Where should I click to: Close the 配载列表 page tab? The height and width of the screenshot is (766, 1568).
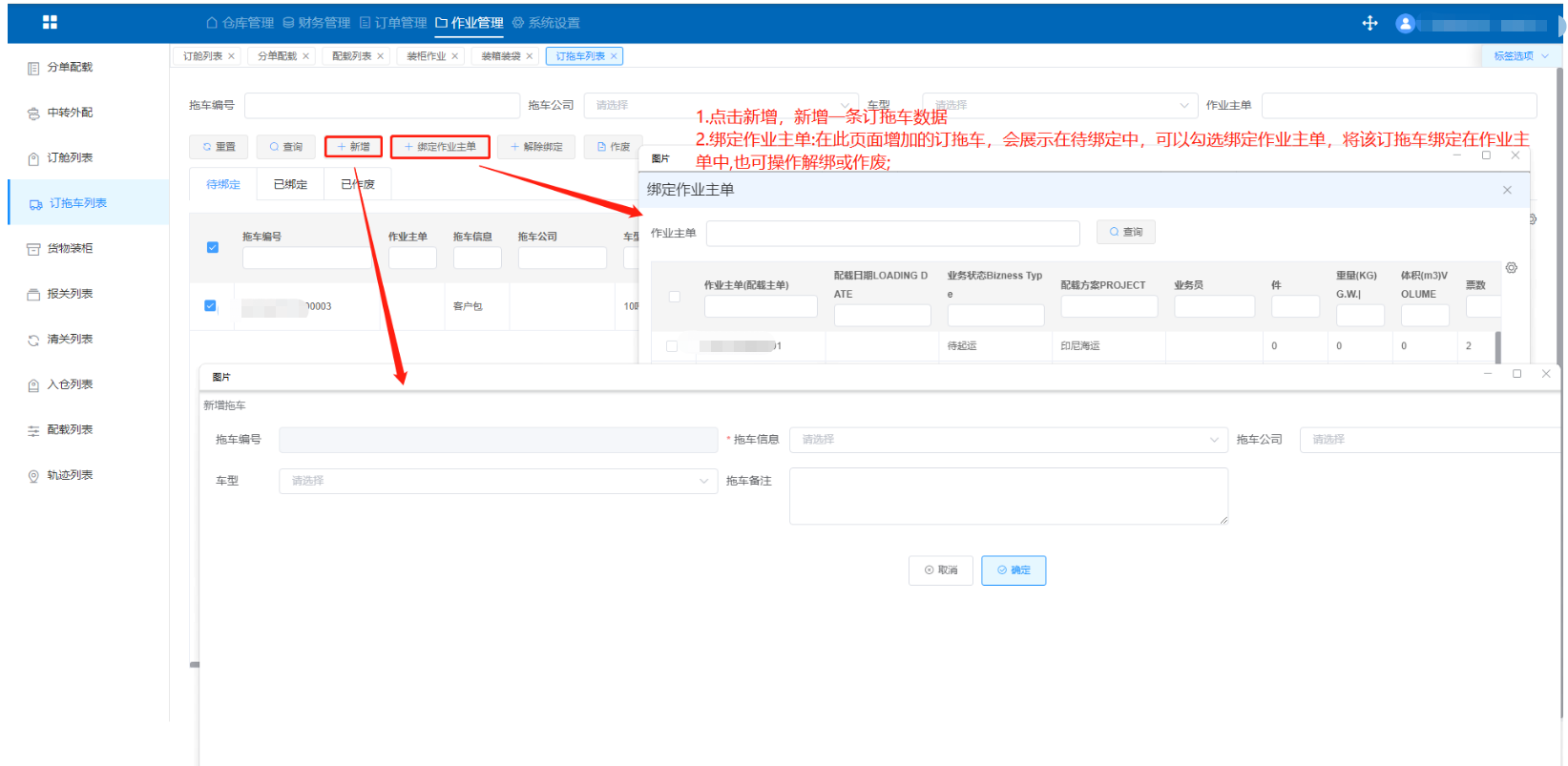coord(380,56)
